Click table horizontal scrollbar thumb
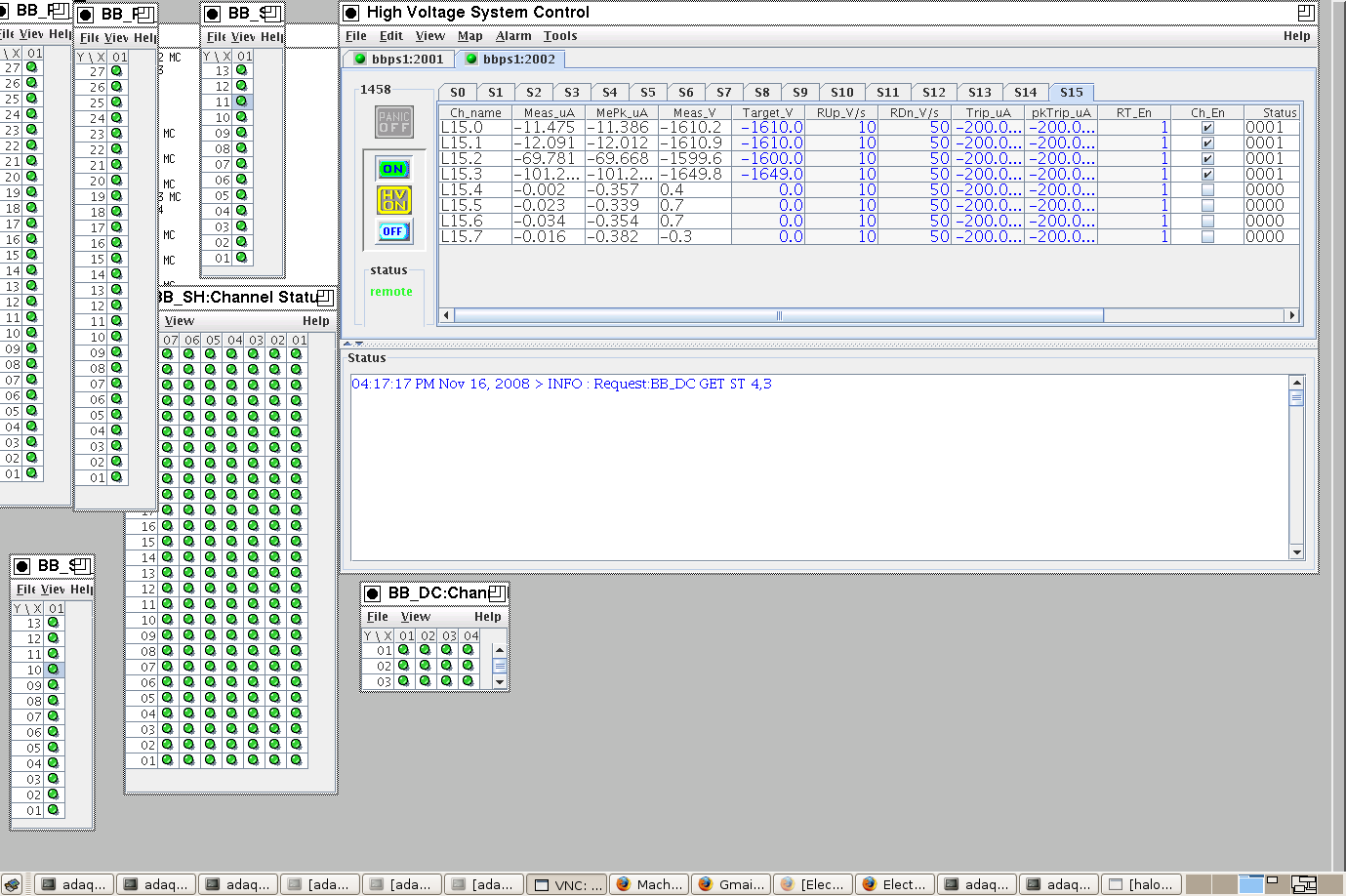1346x896 pixels. tap(779, 315)
